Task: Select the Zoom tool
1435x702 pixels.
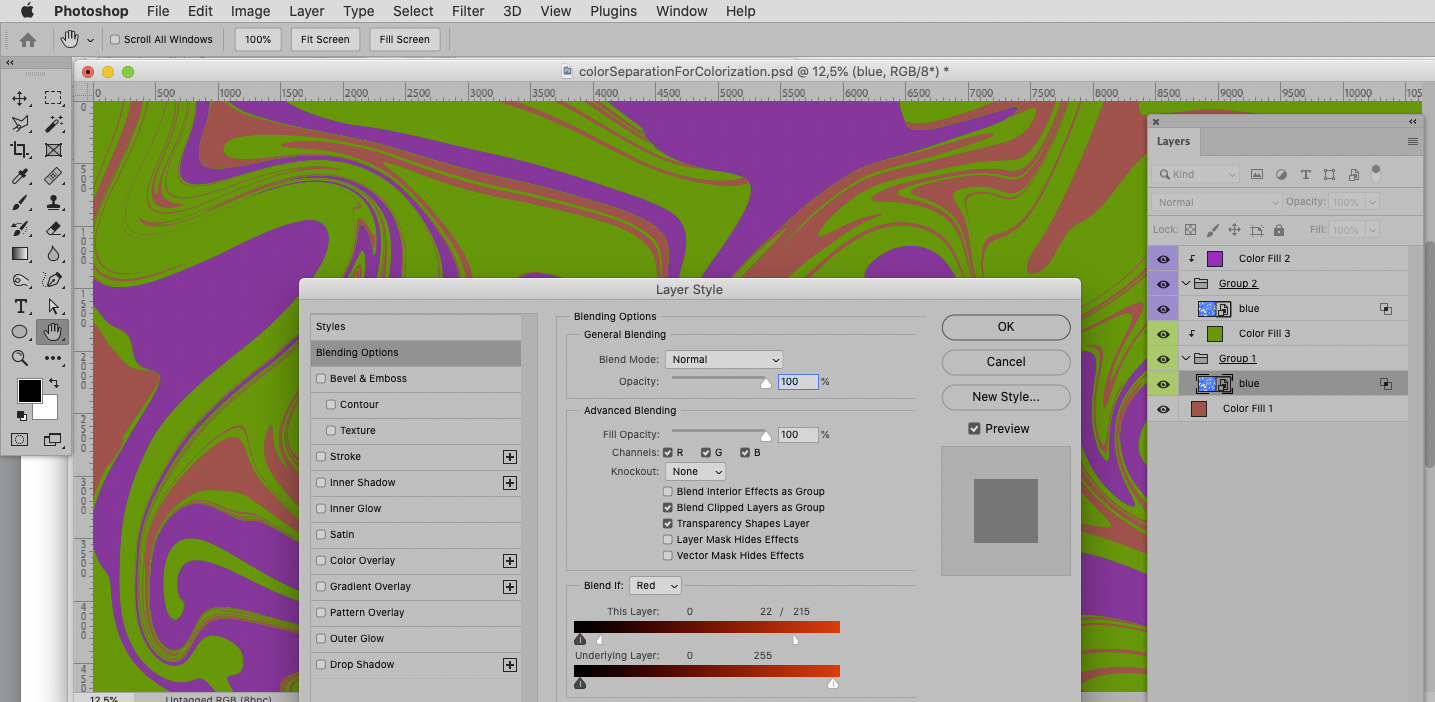Action: click(21, 358)
